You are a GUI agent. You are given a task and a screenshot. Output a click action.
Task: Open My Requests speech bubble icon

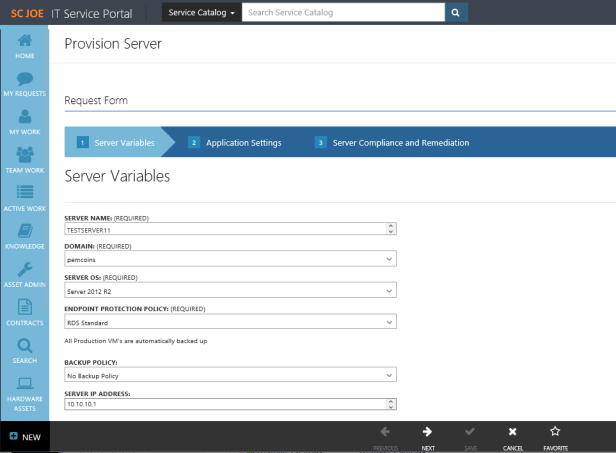[x=25, y=81]
